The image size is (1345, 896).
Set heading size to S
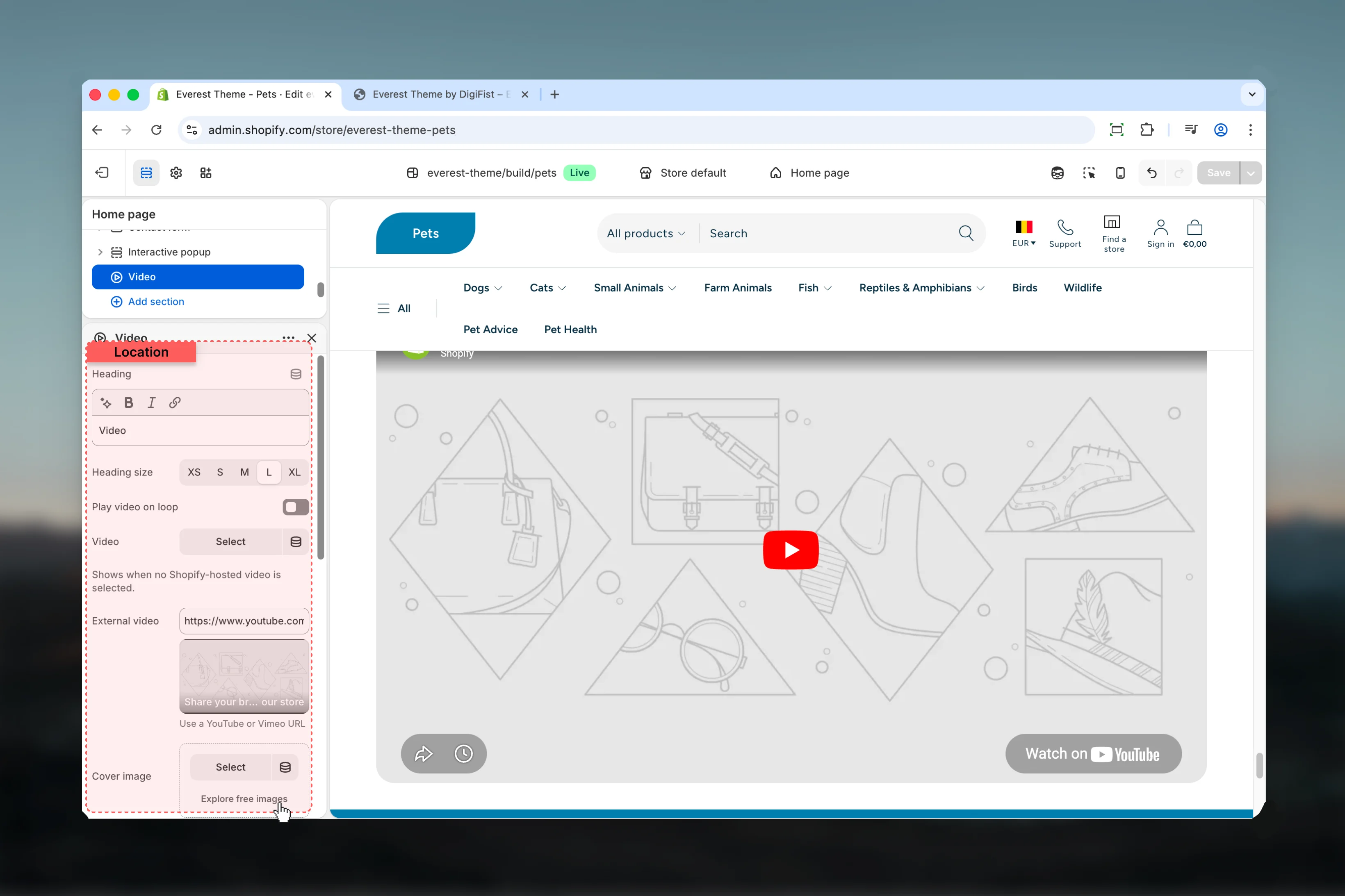coord(220,472)
